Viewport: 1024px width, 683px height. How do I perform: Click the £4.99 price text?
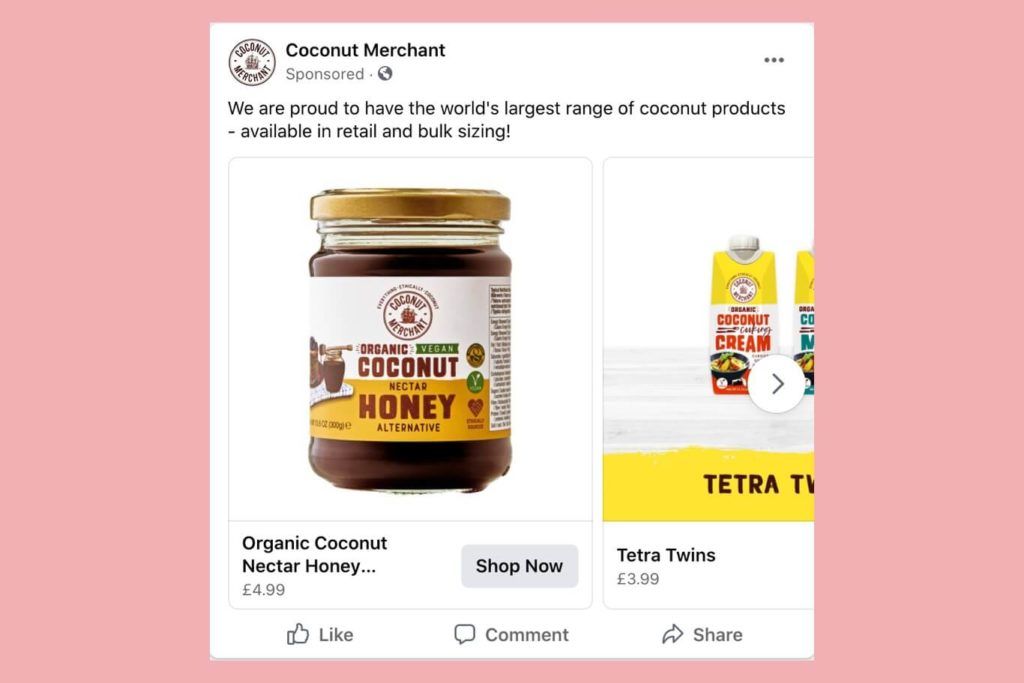[x=263, y=590]
